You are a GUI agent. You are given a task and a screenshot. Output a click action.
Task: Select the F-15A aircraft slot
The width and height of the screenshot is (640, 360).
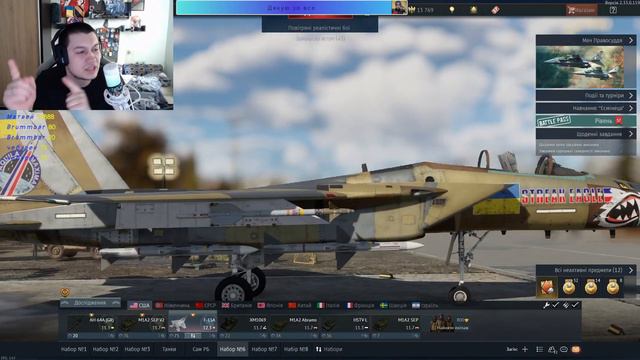(193, 324)
